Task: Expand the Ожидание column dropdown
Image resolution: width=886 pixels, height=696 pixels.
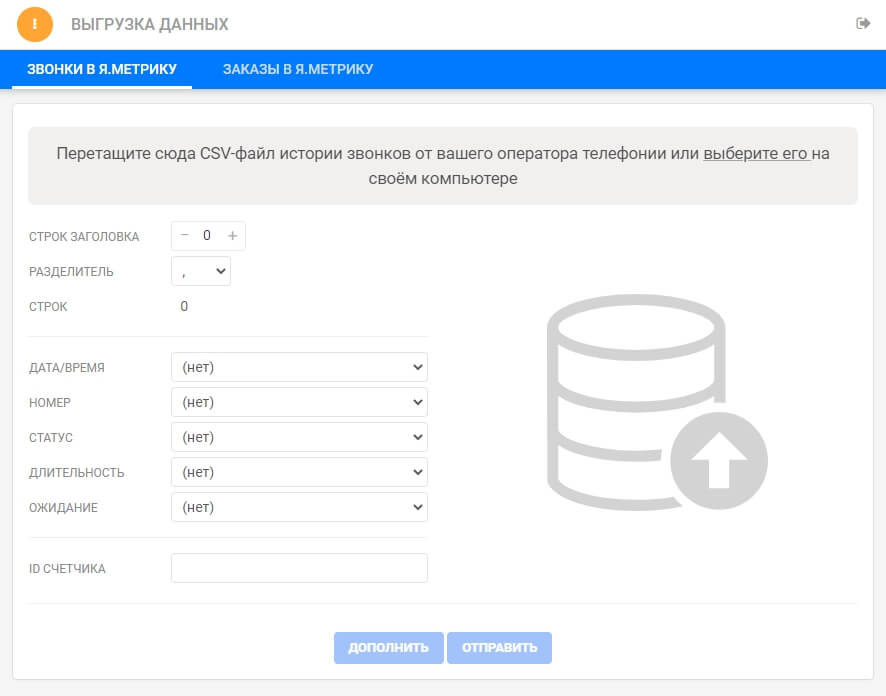Action: pos(299,508)
